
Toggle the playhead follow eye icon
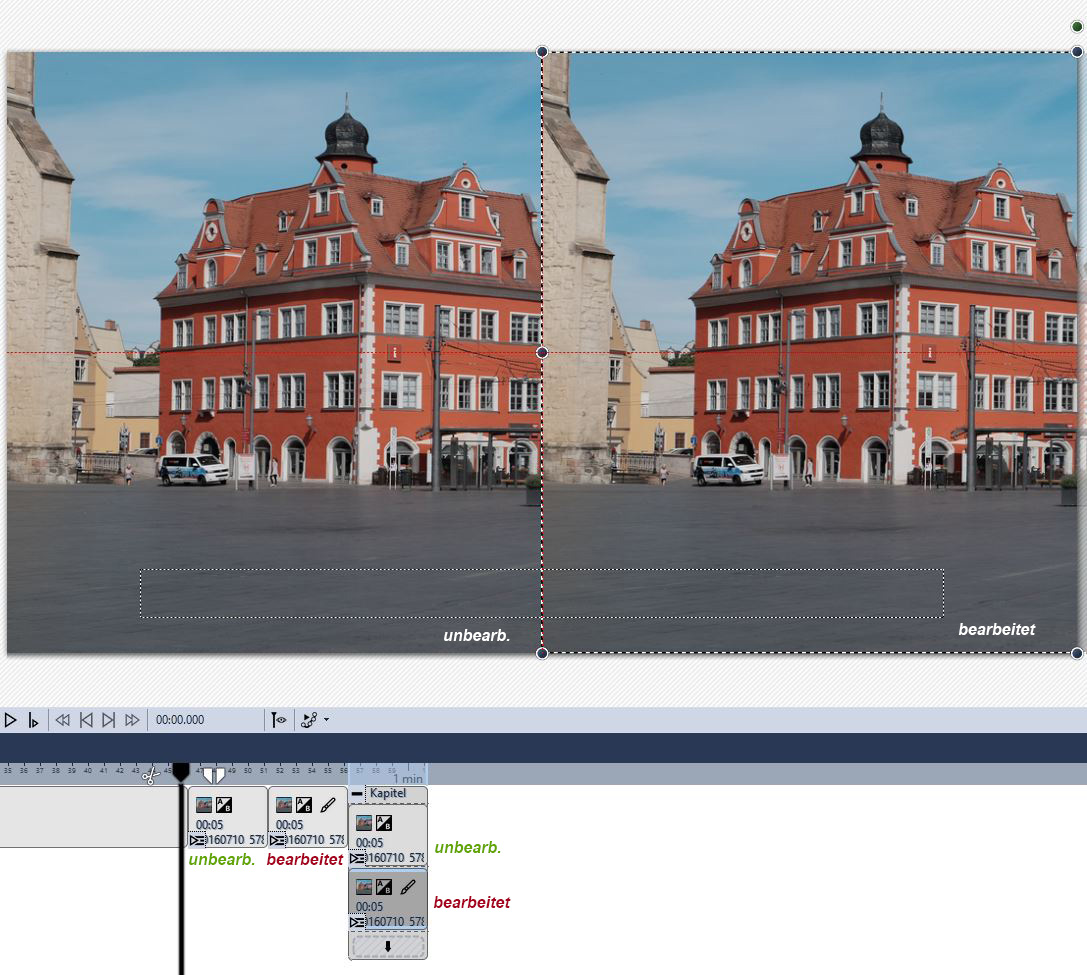coord(279,720)
